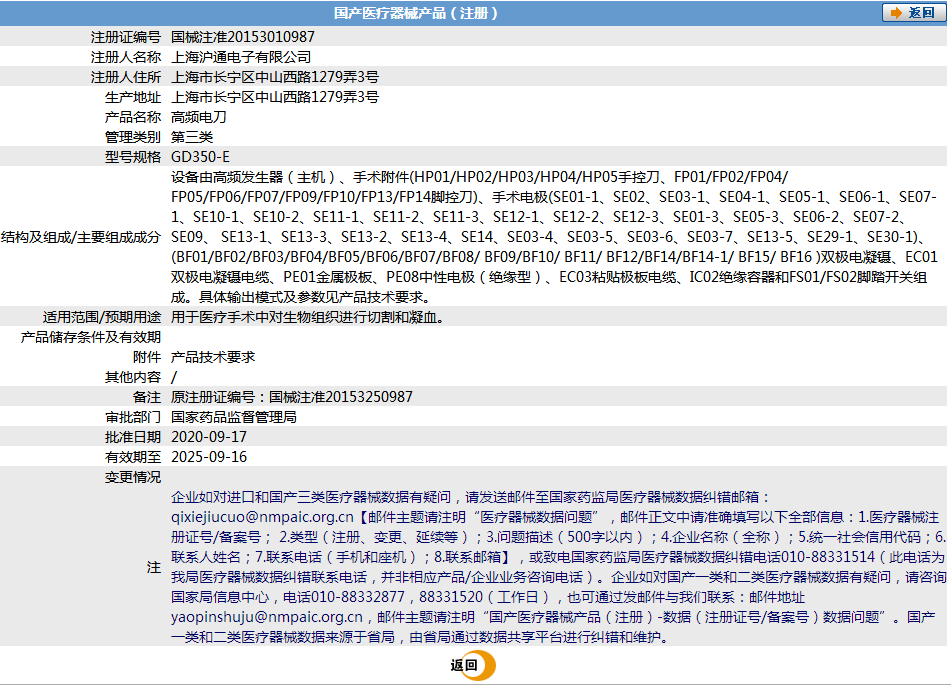
Task: Click the registrant name 上海沪通电子有限公司
Action: pyautogui.click(x=241, y=57)
